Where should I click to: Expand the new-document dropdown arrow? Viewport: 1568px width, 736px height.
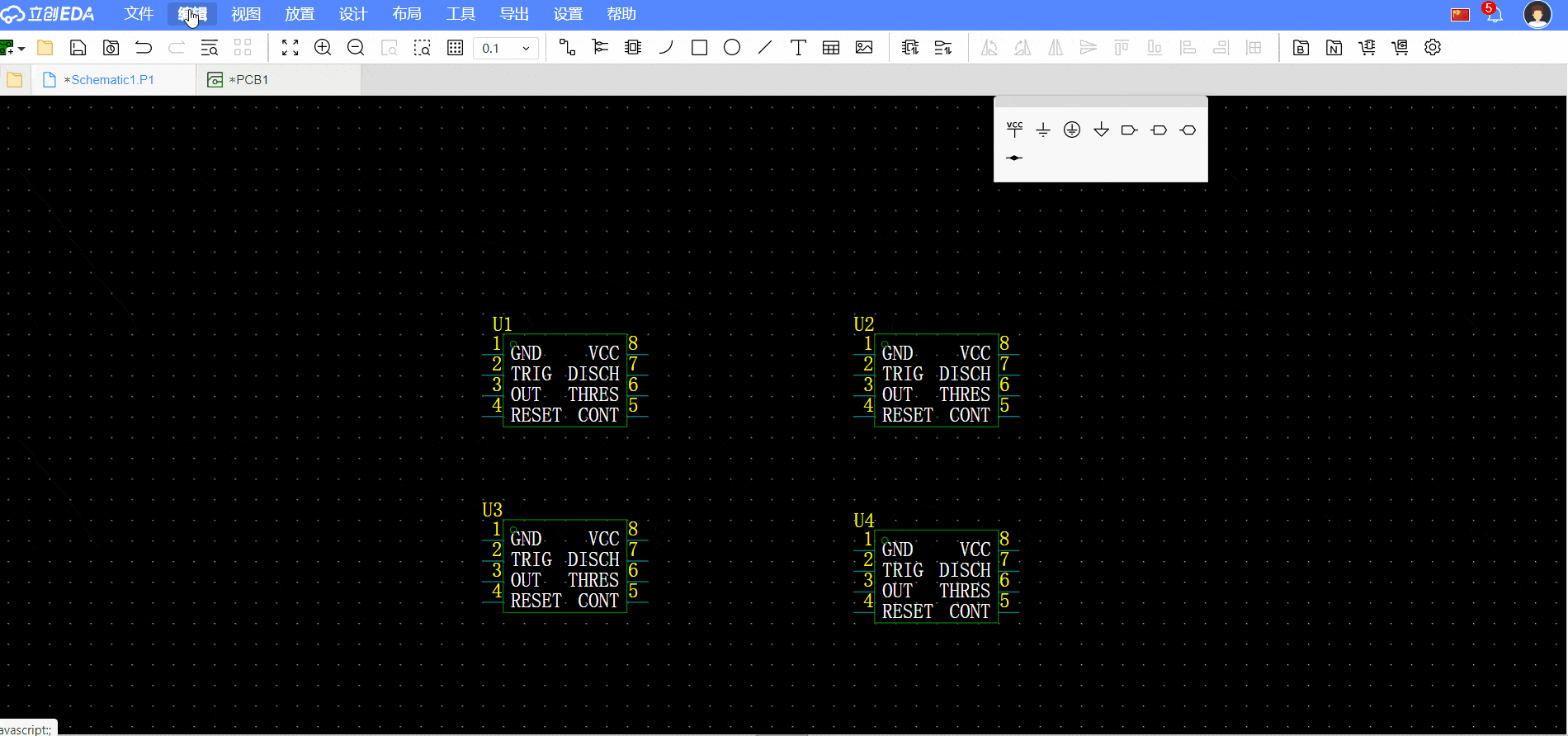tap(21, 49)
